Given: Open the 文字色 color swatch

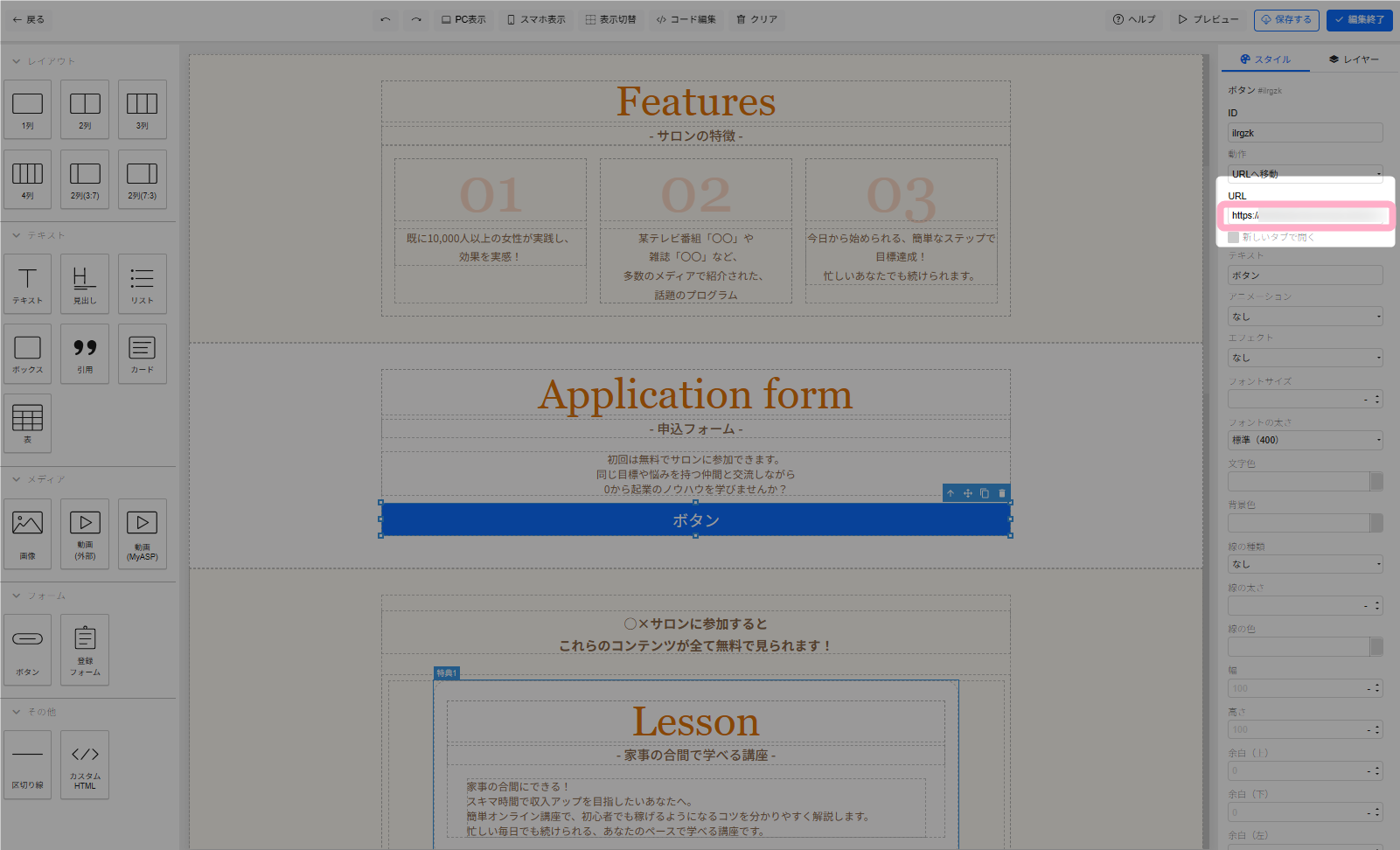Looking at the screenshot, I should pyautogui.click(x=1376, y=482).
